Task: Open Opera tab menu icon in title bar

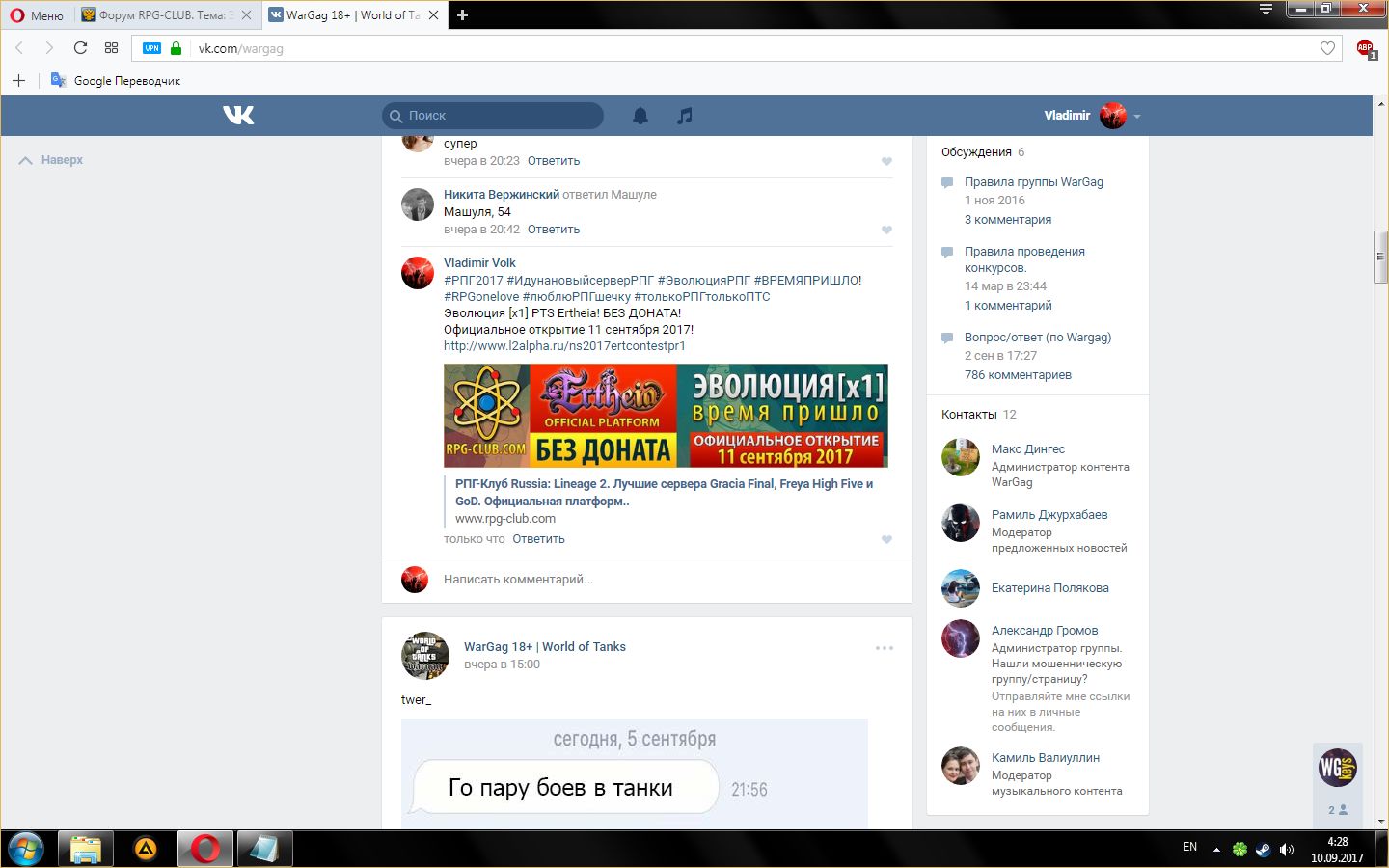Action: 1266,10
